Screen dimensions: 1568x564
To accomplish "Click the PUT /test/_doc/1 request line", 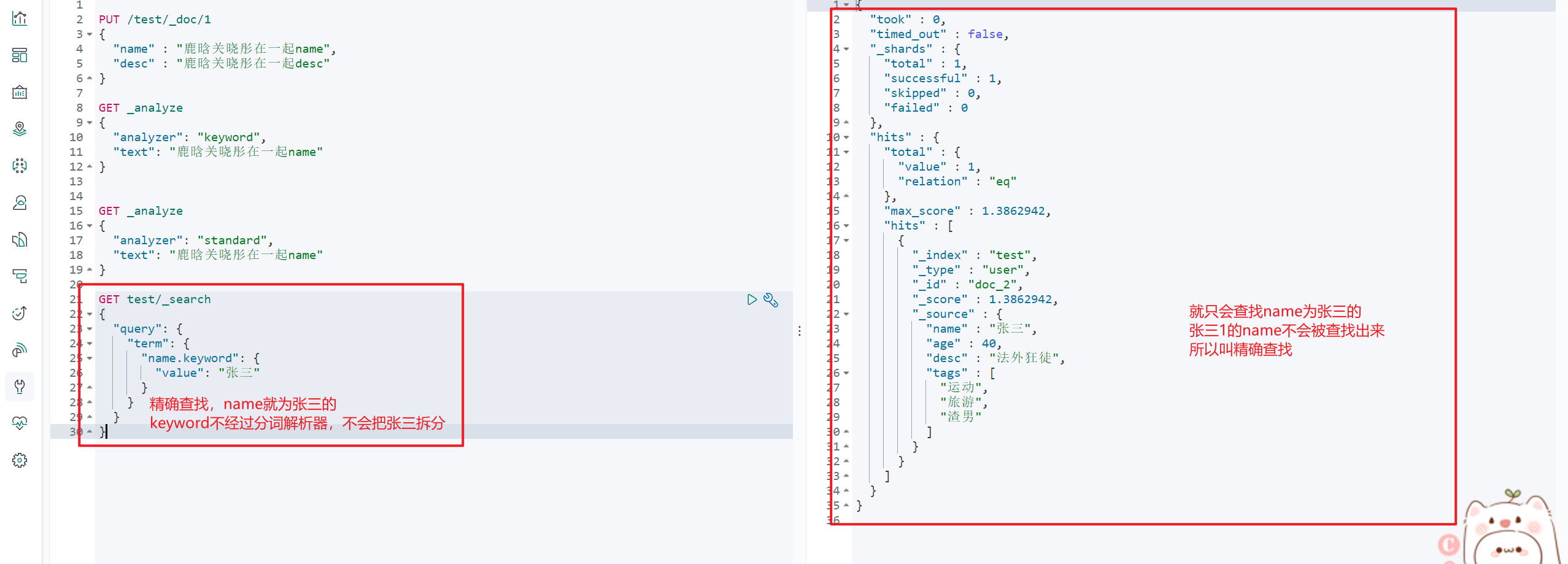I will point(155,20).
